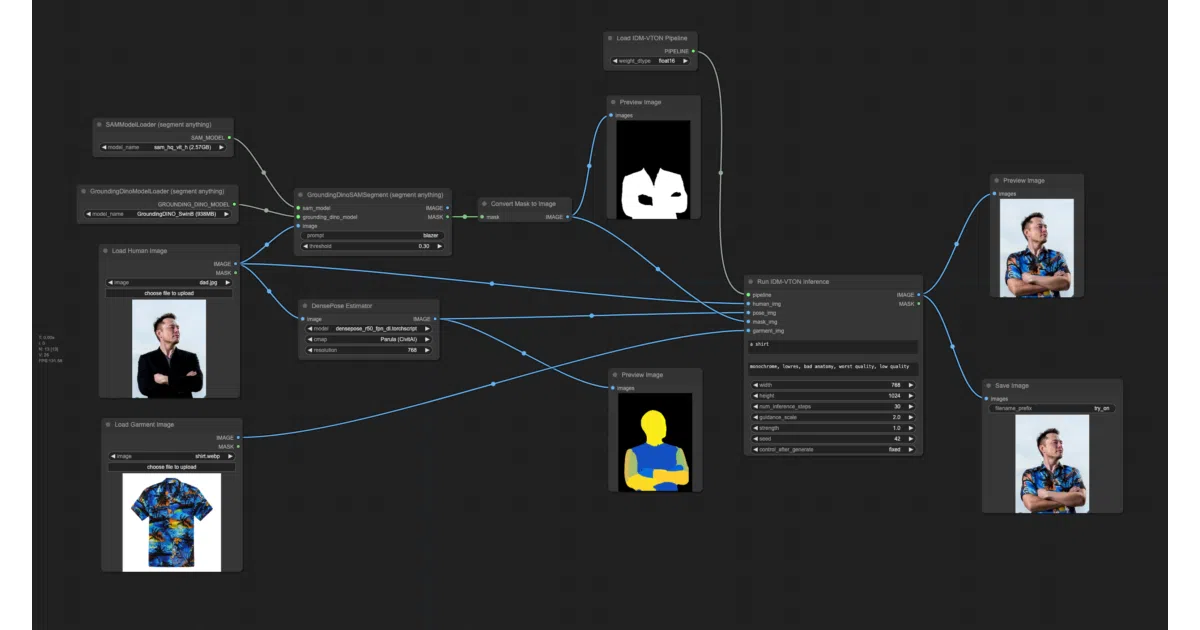Click the filename_prefix try_on field
This screenshot has width=1200, height=630.
tap(1052, 409)
